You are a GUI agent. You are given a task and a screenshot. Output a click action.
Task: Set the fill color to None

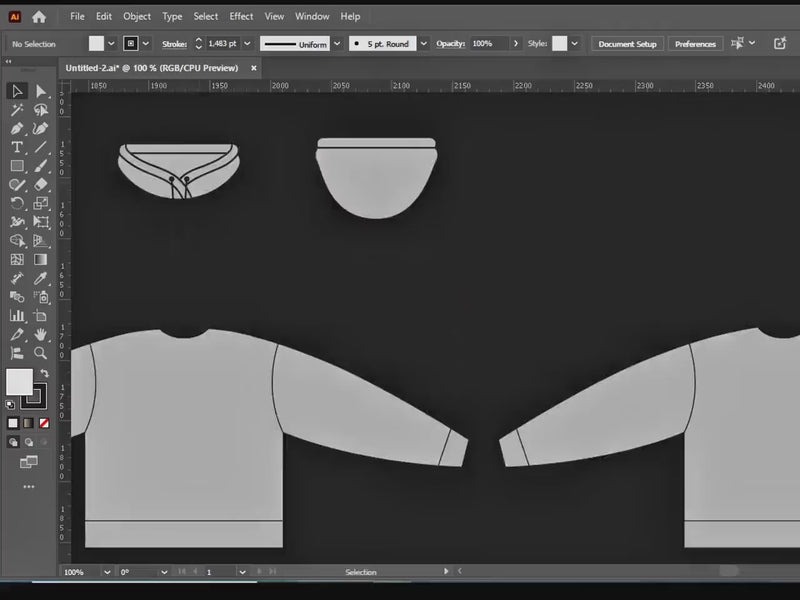point(44,423)
